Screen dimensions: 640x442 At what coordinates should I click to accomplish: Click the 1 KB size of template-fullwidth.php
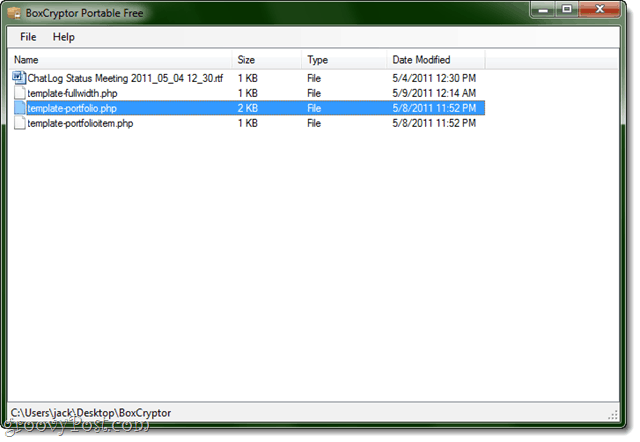click(248, 93)
